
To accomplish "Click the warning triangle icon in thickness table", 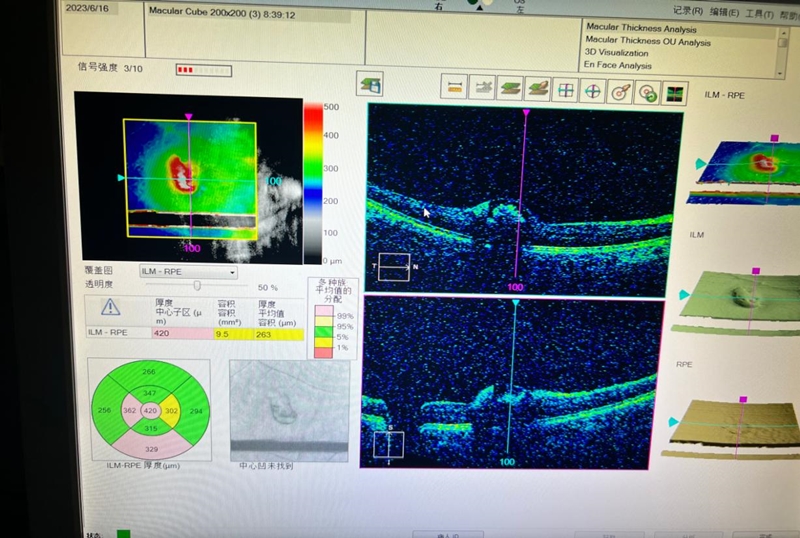I will 110,308.
